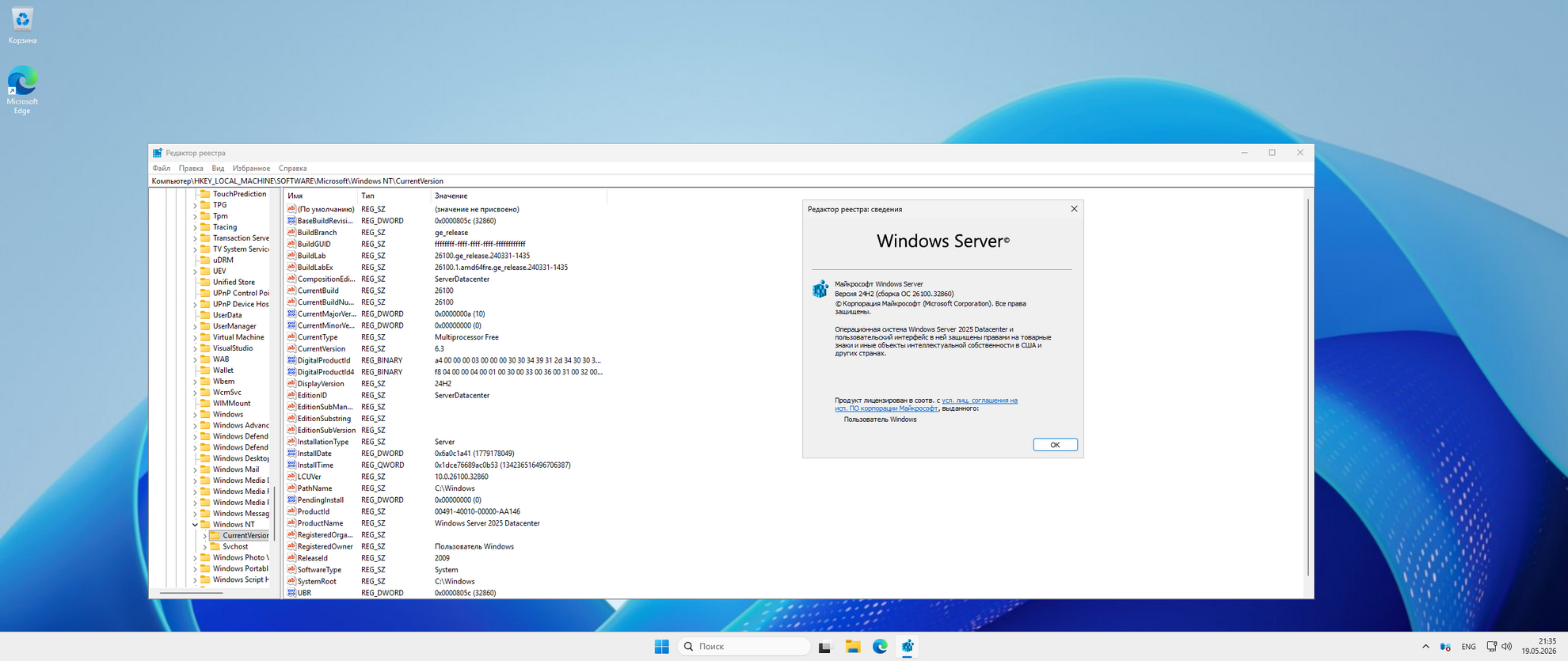This screenshot has height=661, width=1568.
Task: Open File Explorer from the taskbar
Action: tap(852, 647)
